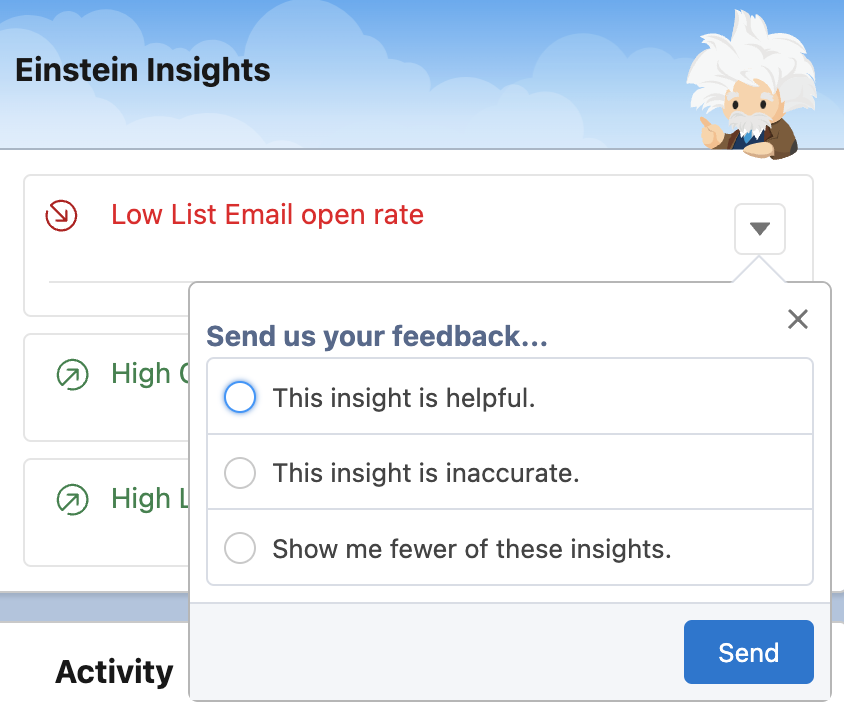Close the feedback popover with the X
The width and height of the screenshot is (844, 710).
coord(797,319)
